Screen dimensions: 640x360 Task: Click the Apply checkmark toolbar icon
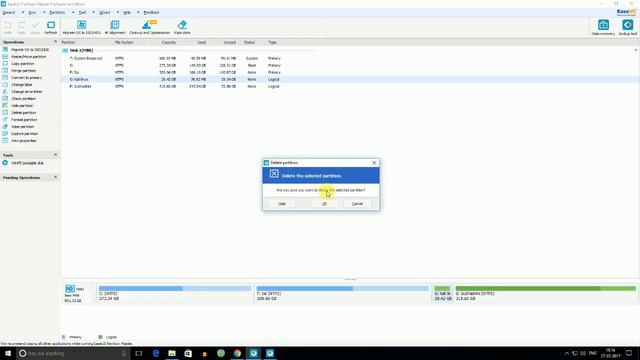36,27
